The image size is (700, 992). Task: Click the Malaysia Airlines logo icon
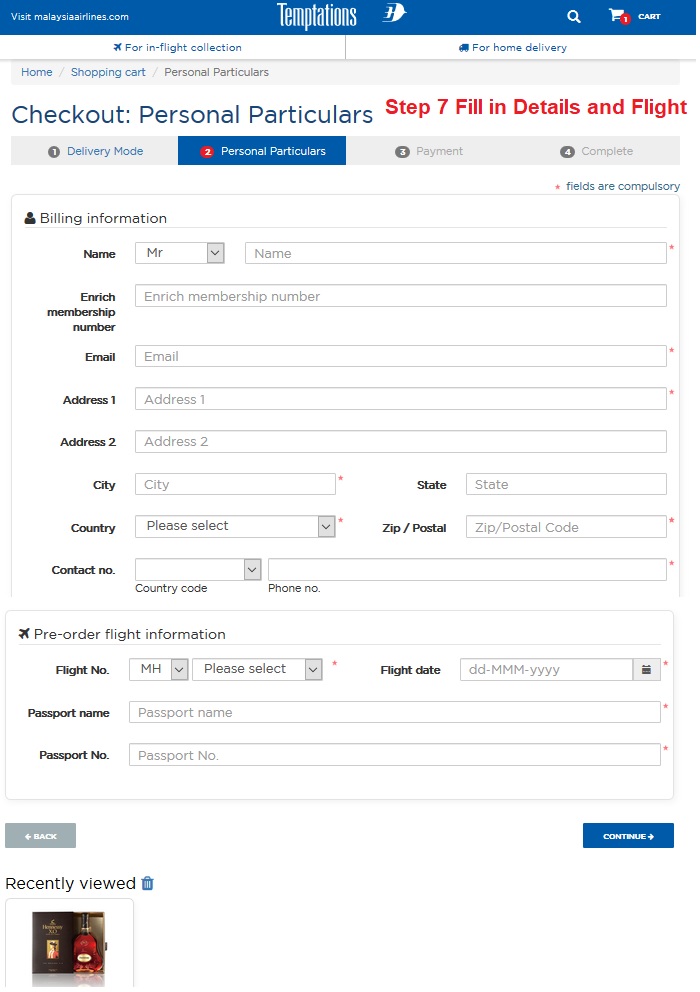[x=394, y=15]
